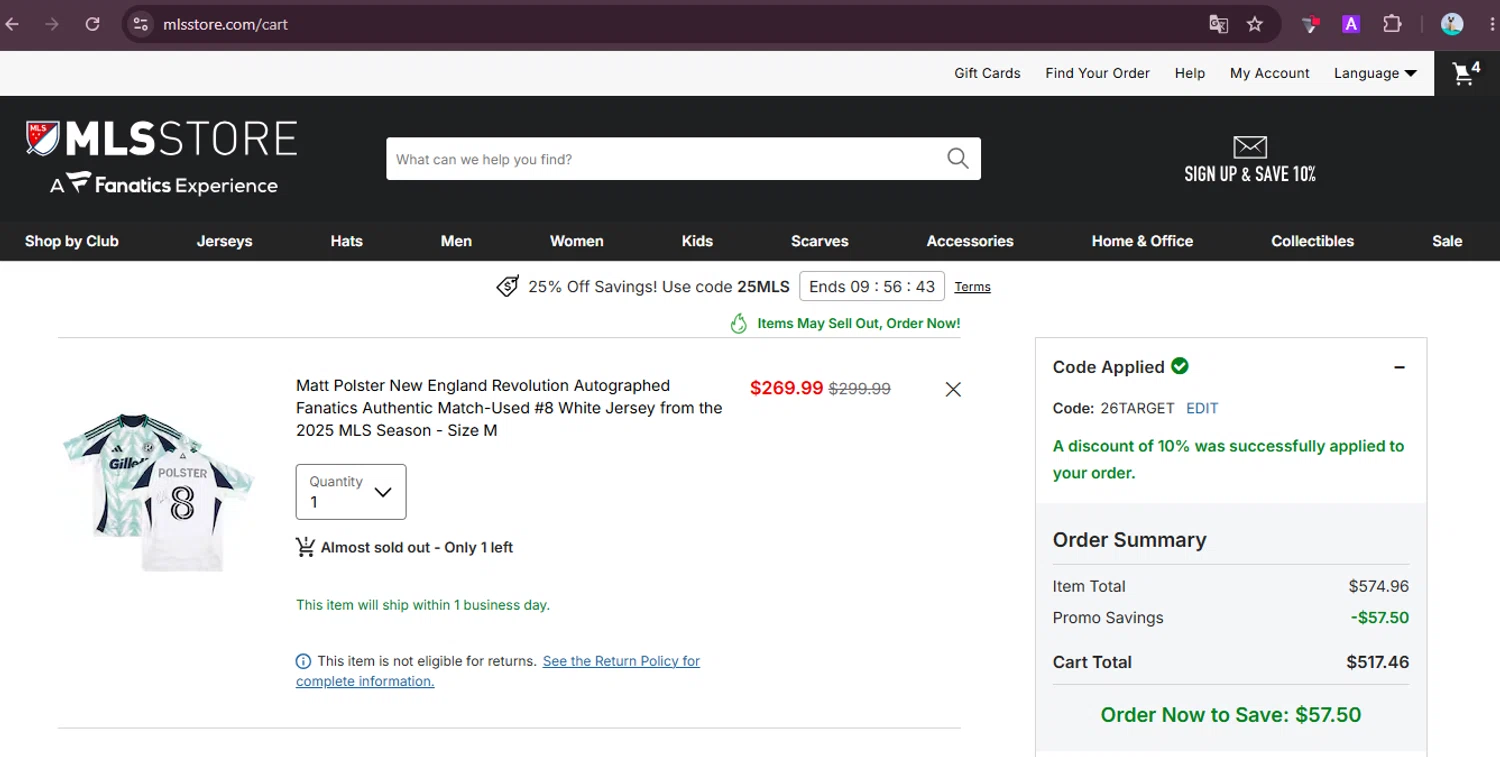The width and height of the screenshot is (1500, 757).
Task: Click the translate page icon
Action: pos(1218,24)
